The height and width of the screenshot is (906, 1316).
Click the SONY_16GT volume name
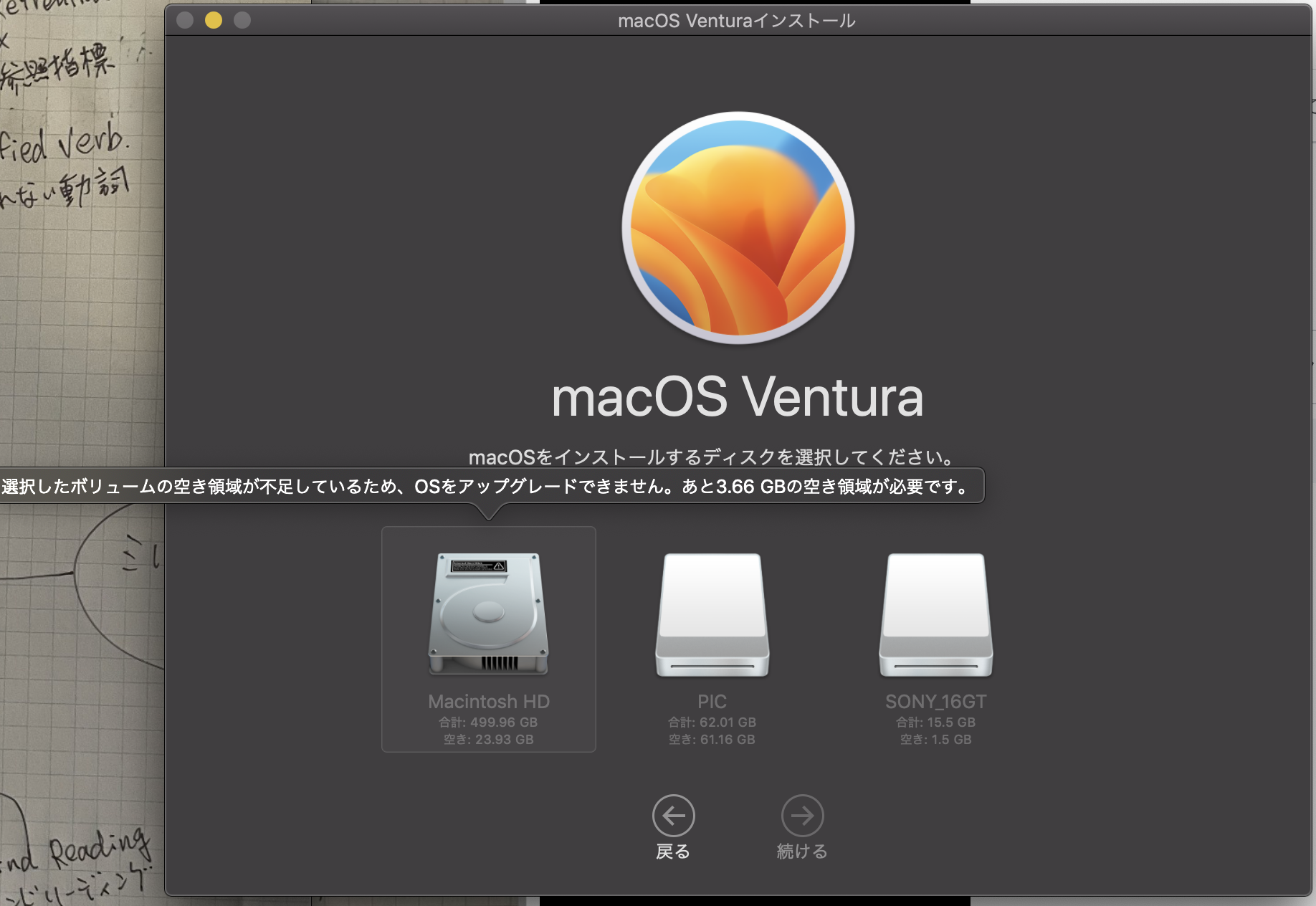pos(935,701)
